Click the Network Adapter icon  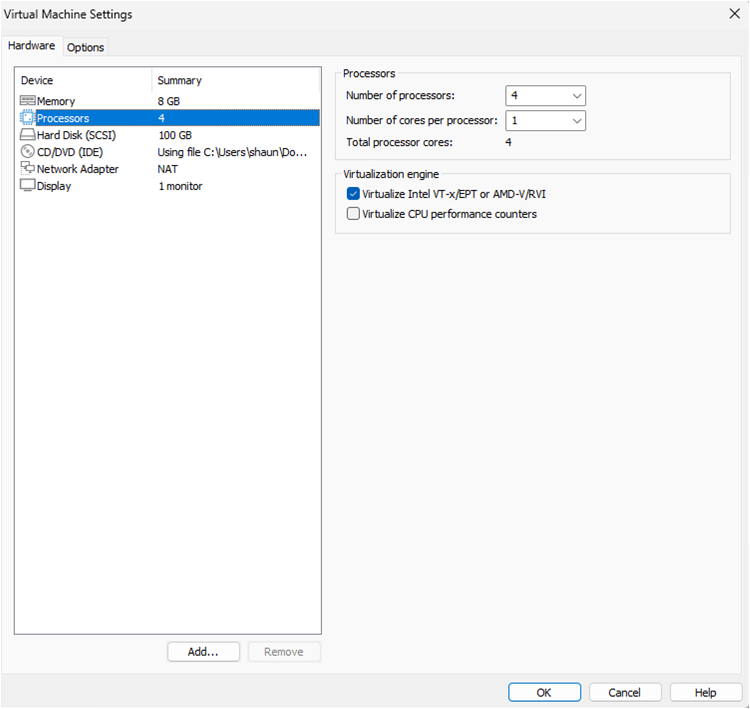(27, 169)
